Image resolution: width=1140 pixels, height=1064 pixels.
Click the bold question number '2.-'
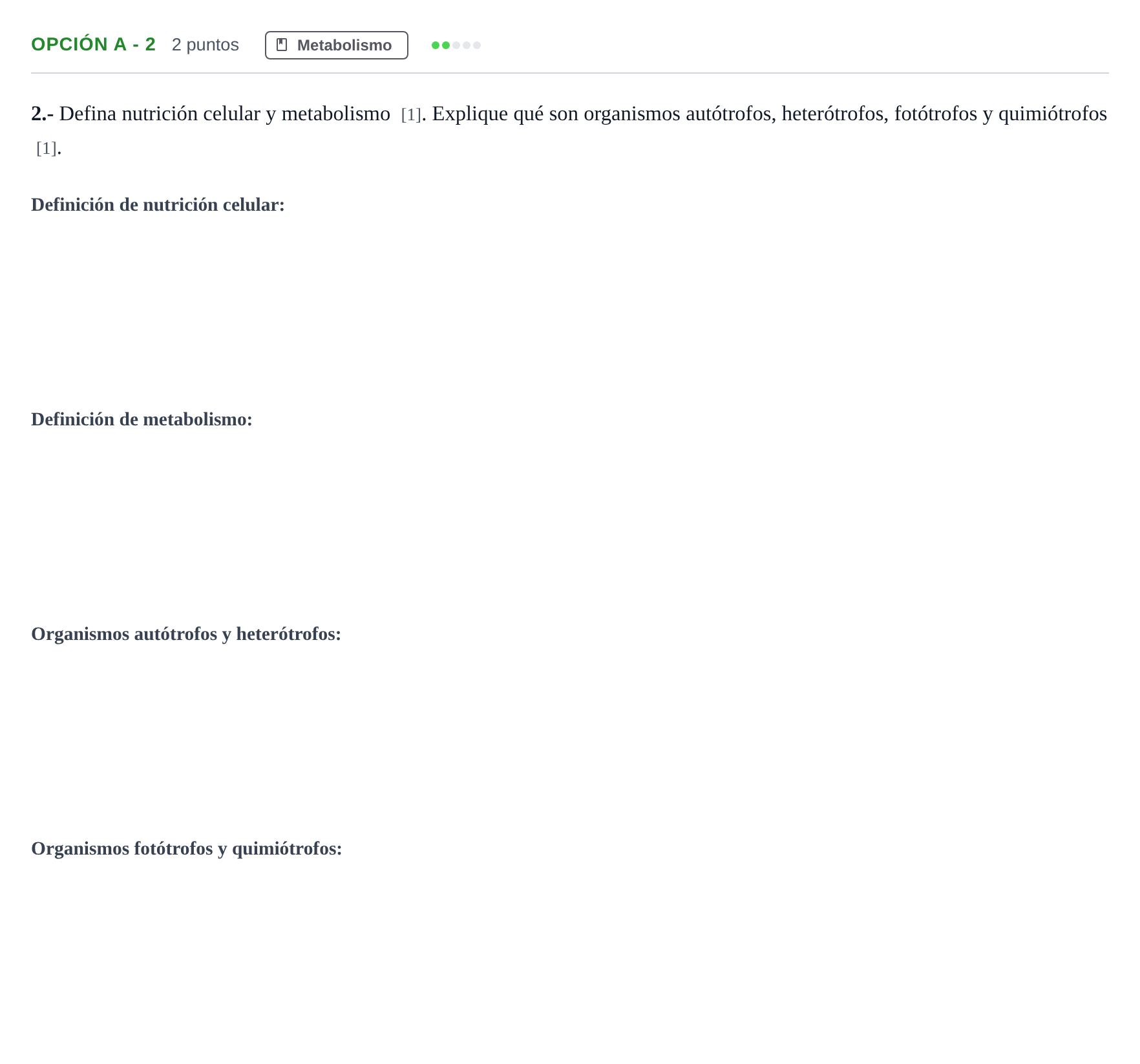[x=43, y=114]
